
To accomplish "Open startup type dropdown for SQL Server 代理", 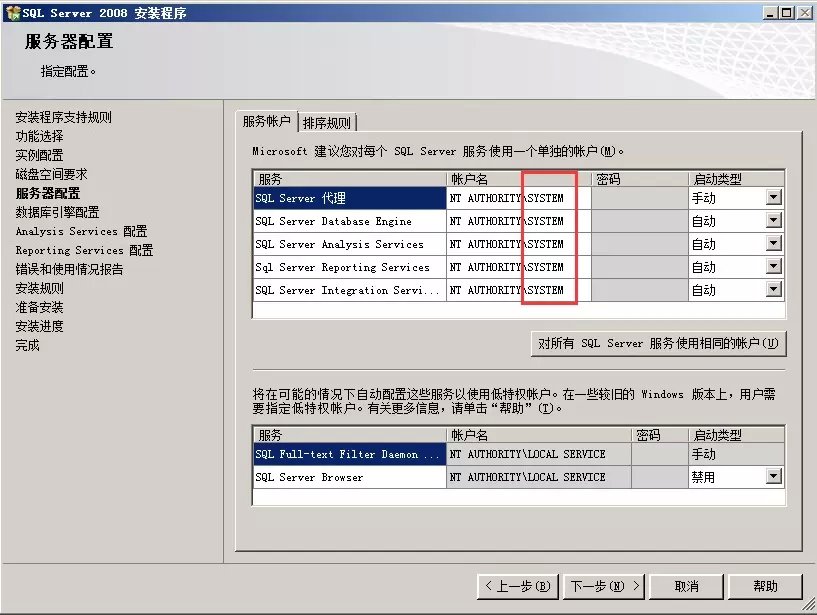I will tap(774, 198).
